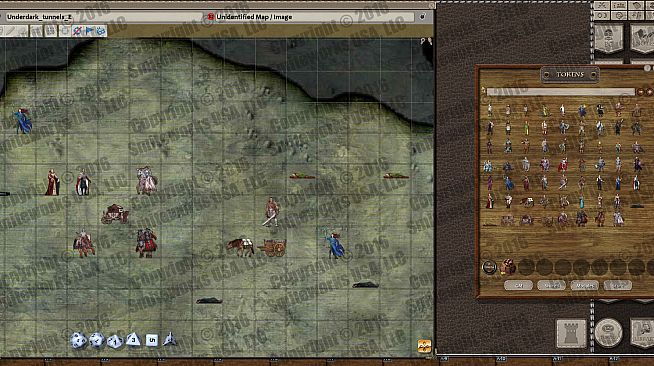Viewport: 654px width, 366px height.
Task: Click the Tokens panel title
Action: (570, 75)
